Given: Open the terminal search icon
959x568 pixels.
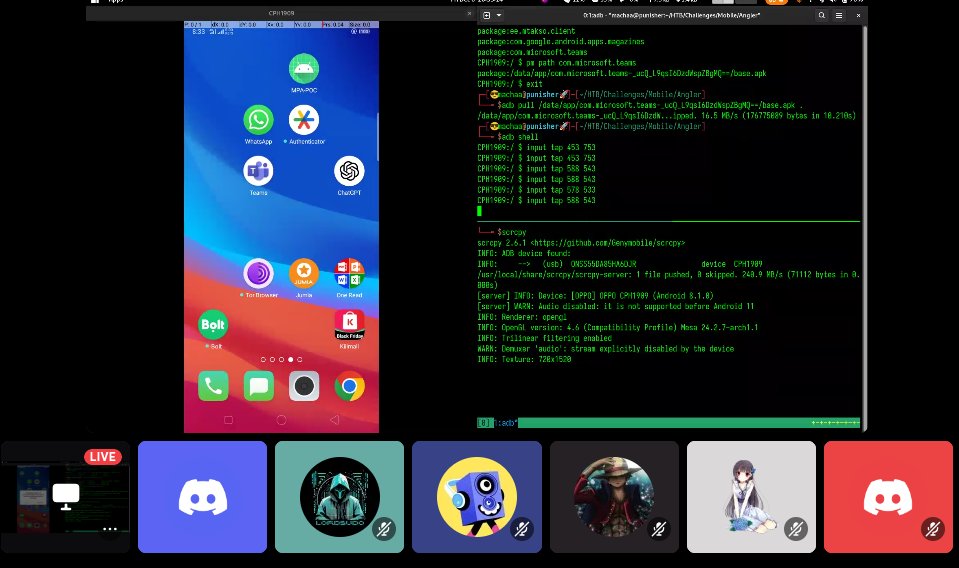Looking at the screenshot, I should coord(822,15).
